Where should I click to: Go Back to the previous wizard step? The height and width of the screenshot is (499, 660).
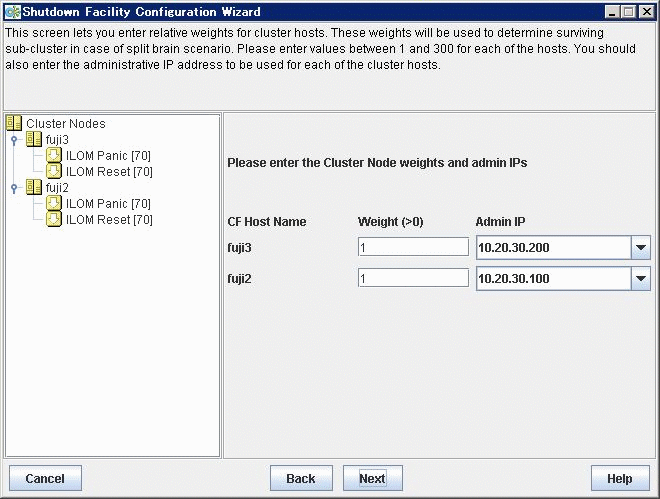pyautogui.click(x=301, y=478)
